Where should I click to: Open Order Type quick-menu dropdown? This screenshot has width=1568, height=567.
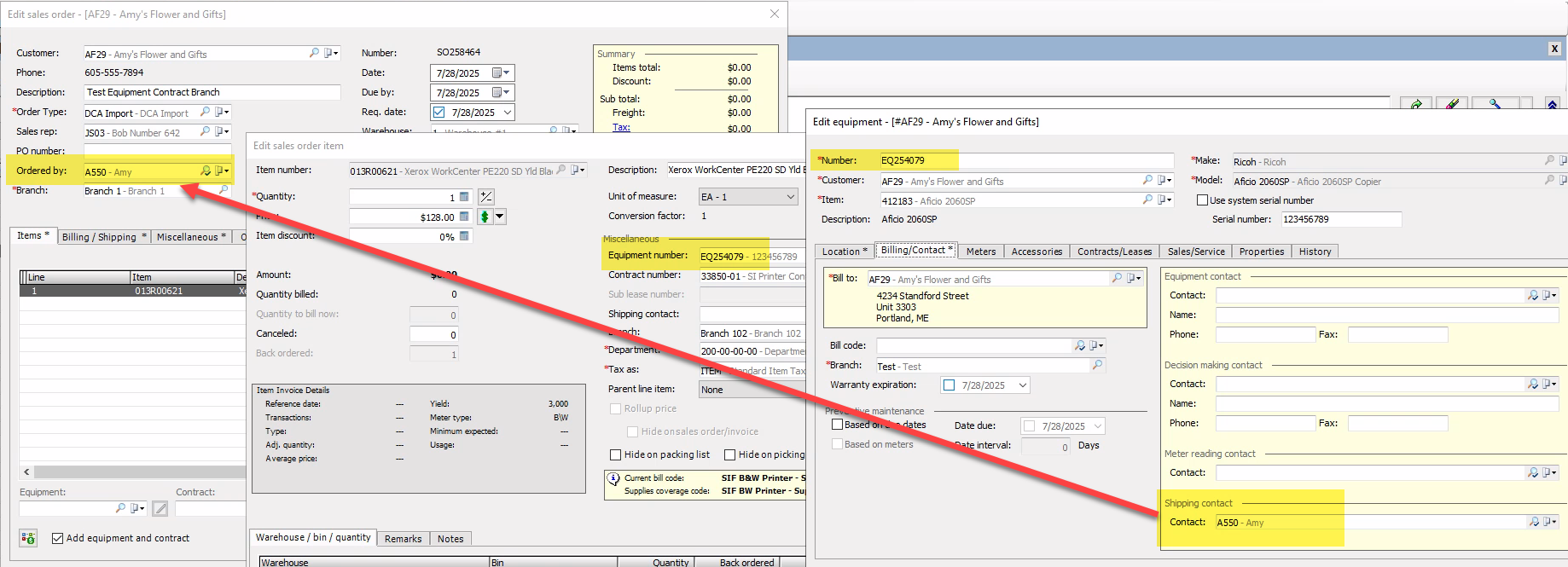(223, 112)
